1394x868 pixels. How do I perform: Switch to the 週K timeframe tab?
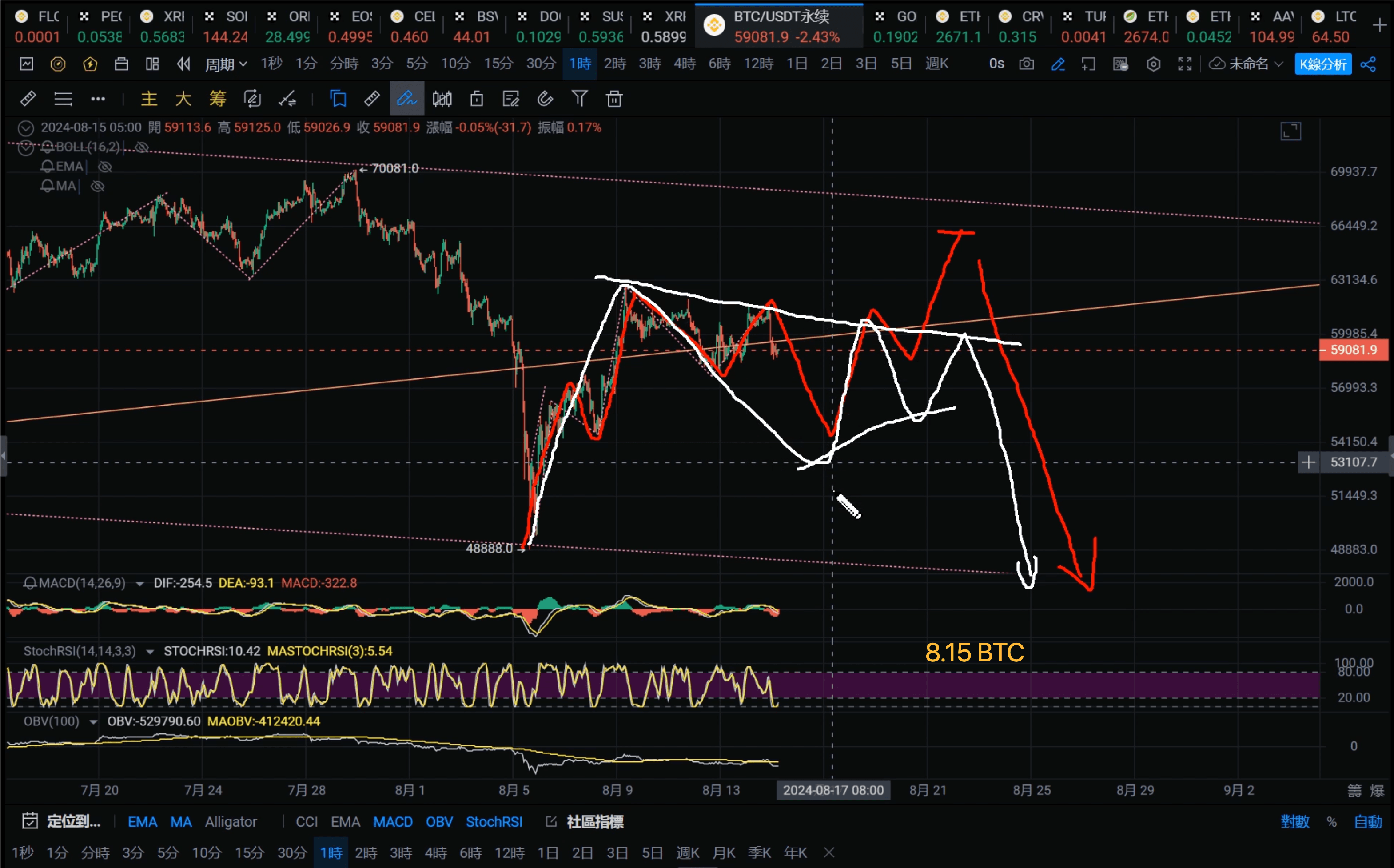(x=936, y=64)
